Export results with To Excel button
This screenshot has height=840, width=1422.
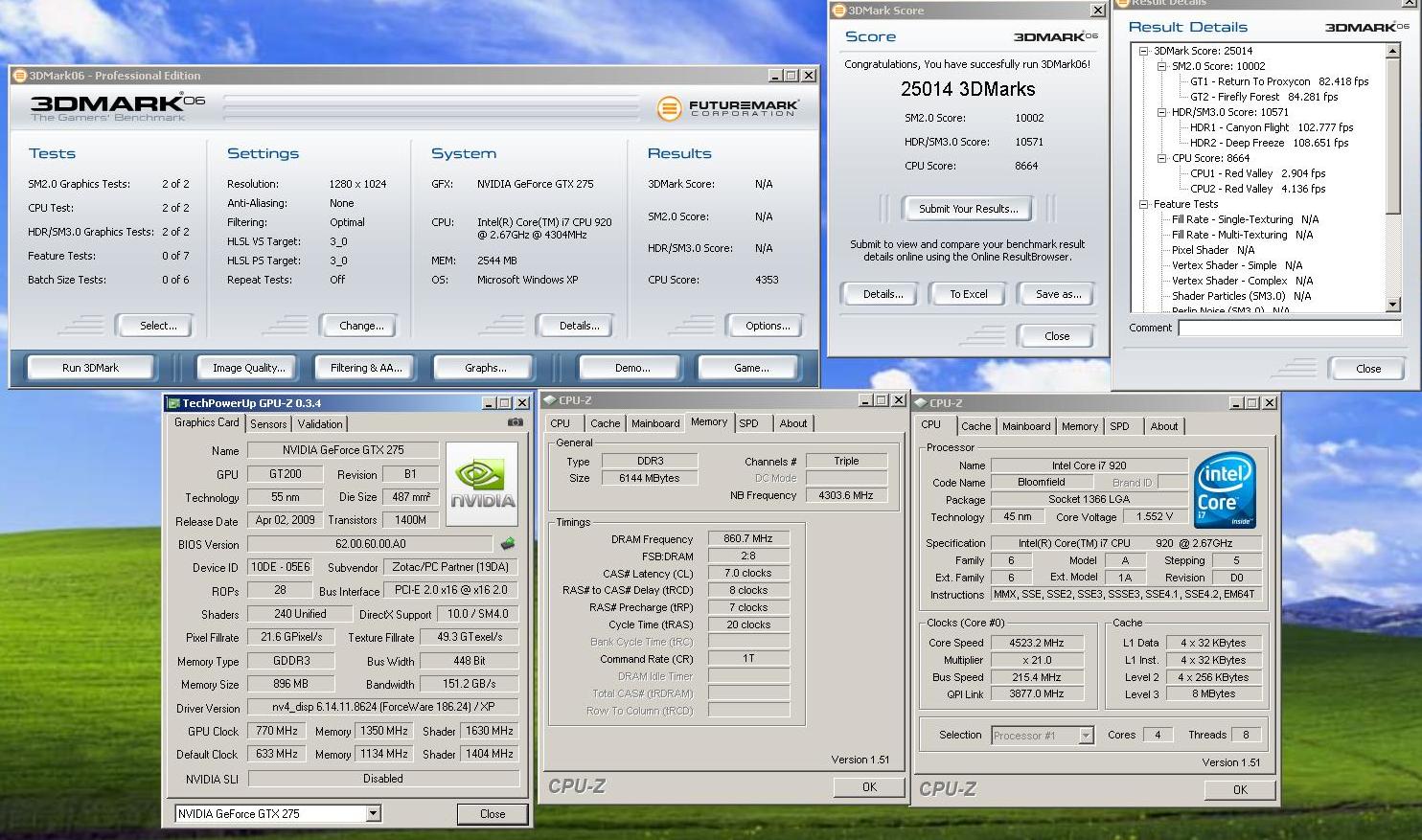click(x=969, y=294)
